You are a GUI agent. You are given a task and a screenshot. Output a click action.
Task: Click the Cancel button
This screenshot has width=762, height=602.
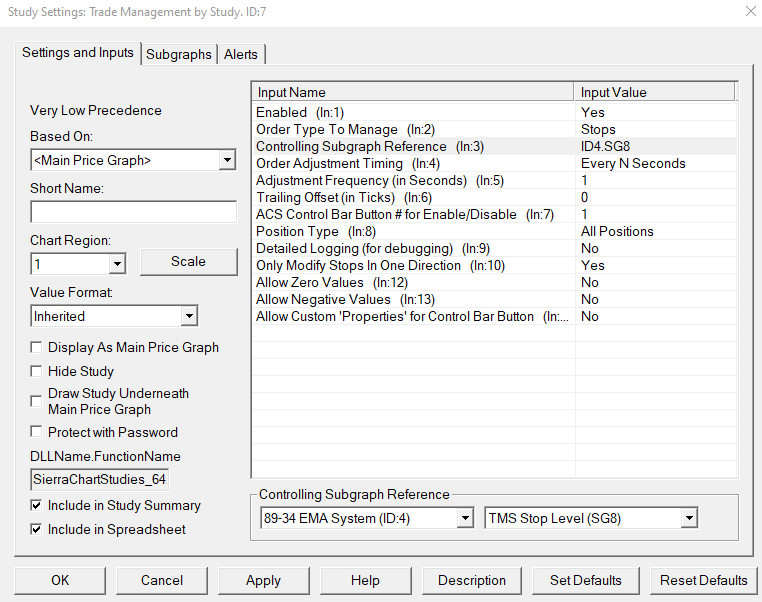coord(162,580)
